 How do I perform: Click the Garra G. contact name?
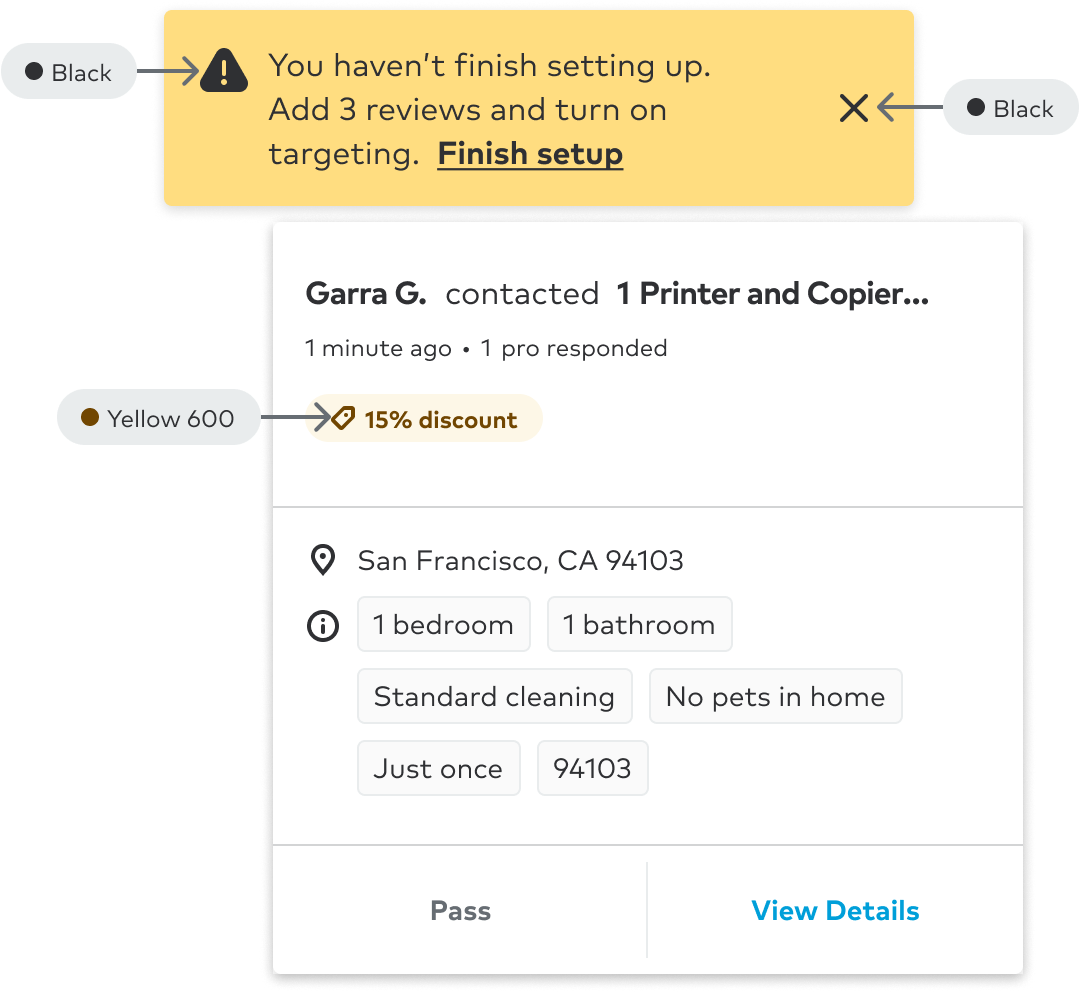pyautogui.click(x=364, y=293)
